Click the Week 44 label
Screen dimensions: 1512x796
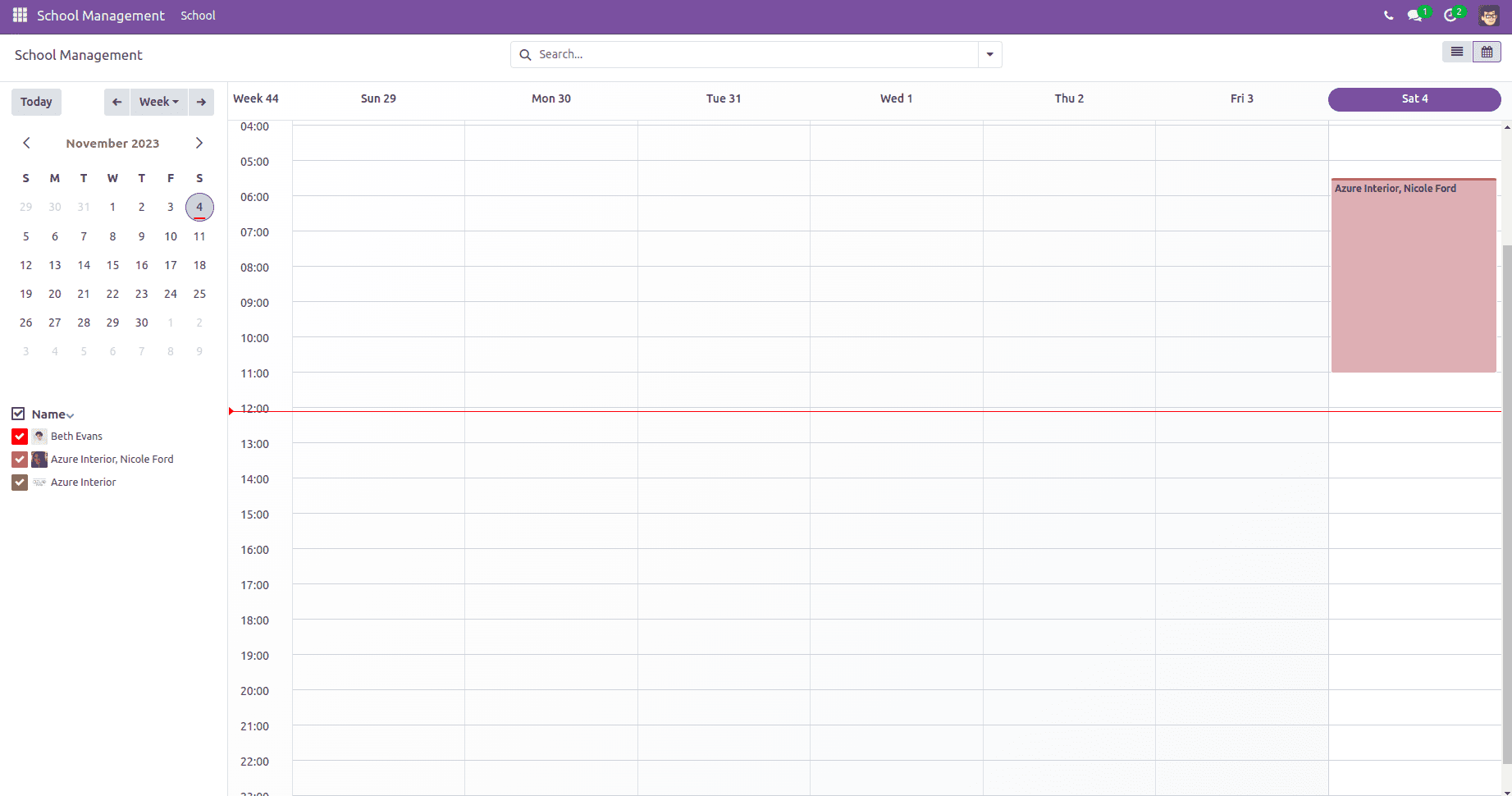click(x=256, y=98)
